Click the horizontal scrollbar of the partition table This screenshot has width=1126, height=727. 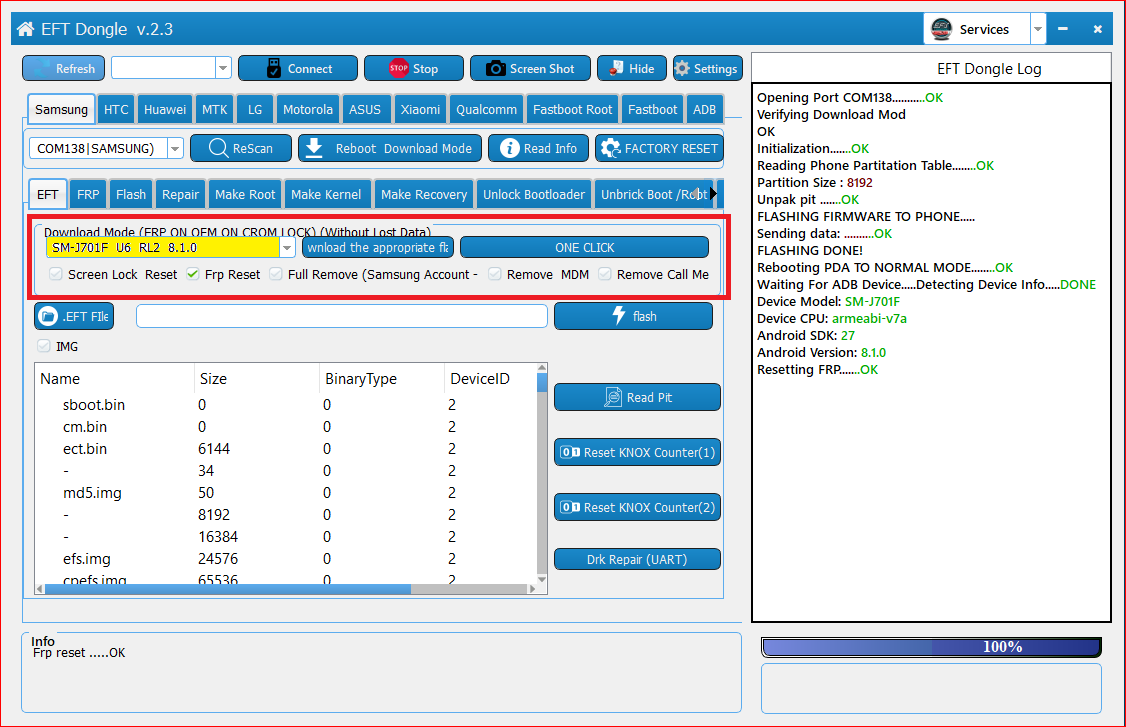(228, 588)
